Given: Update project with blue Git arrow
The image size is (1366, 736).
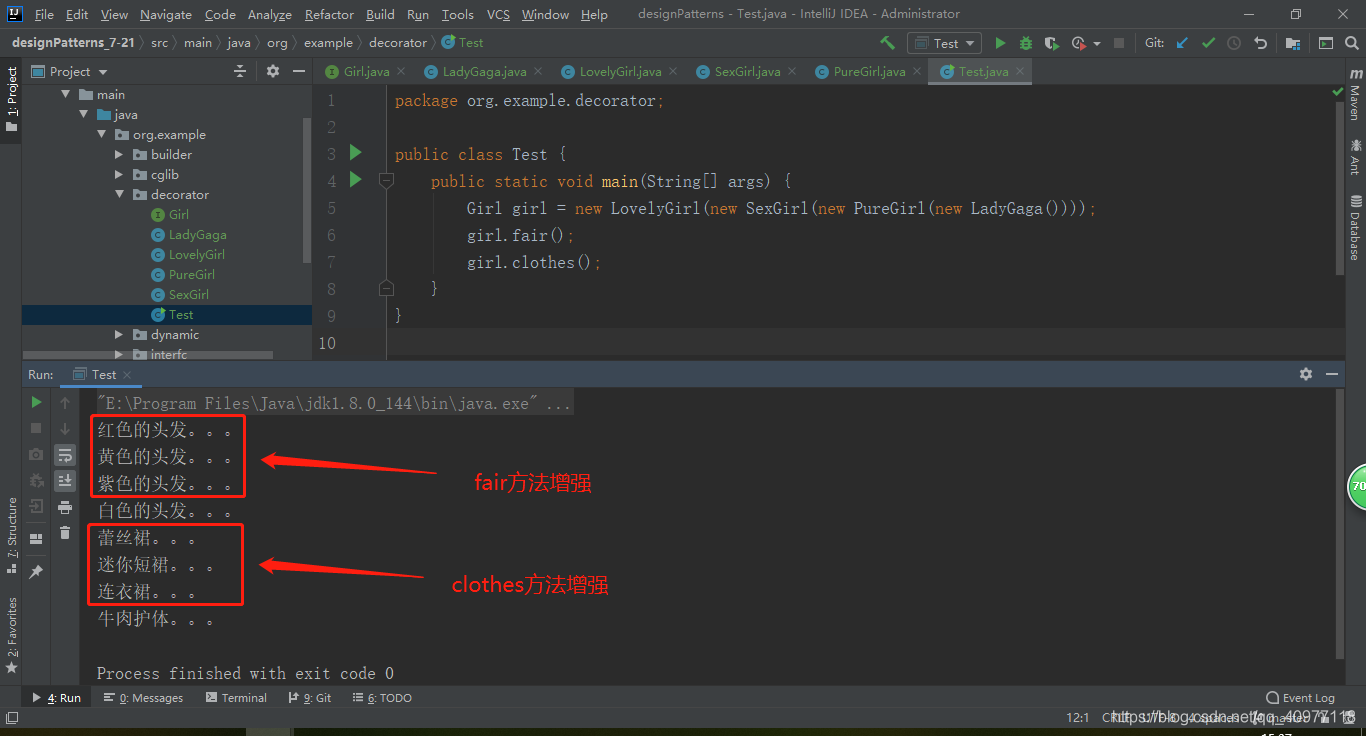Looking at the screenshot, I should (1183, 43).
